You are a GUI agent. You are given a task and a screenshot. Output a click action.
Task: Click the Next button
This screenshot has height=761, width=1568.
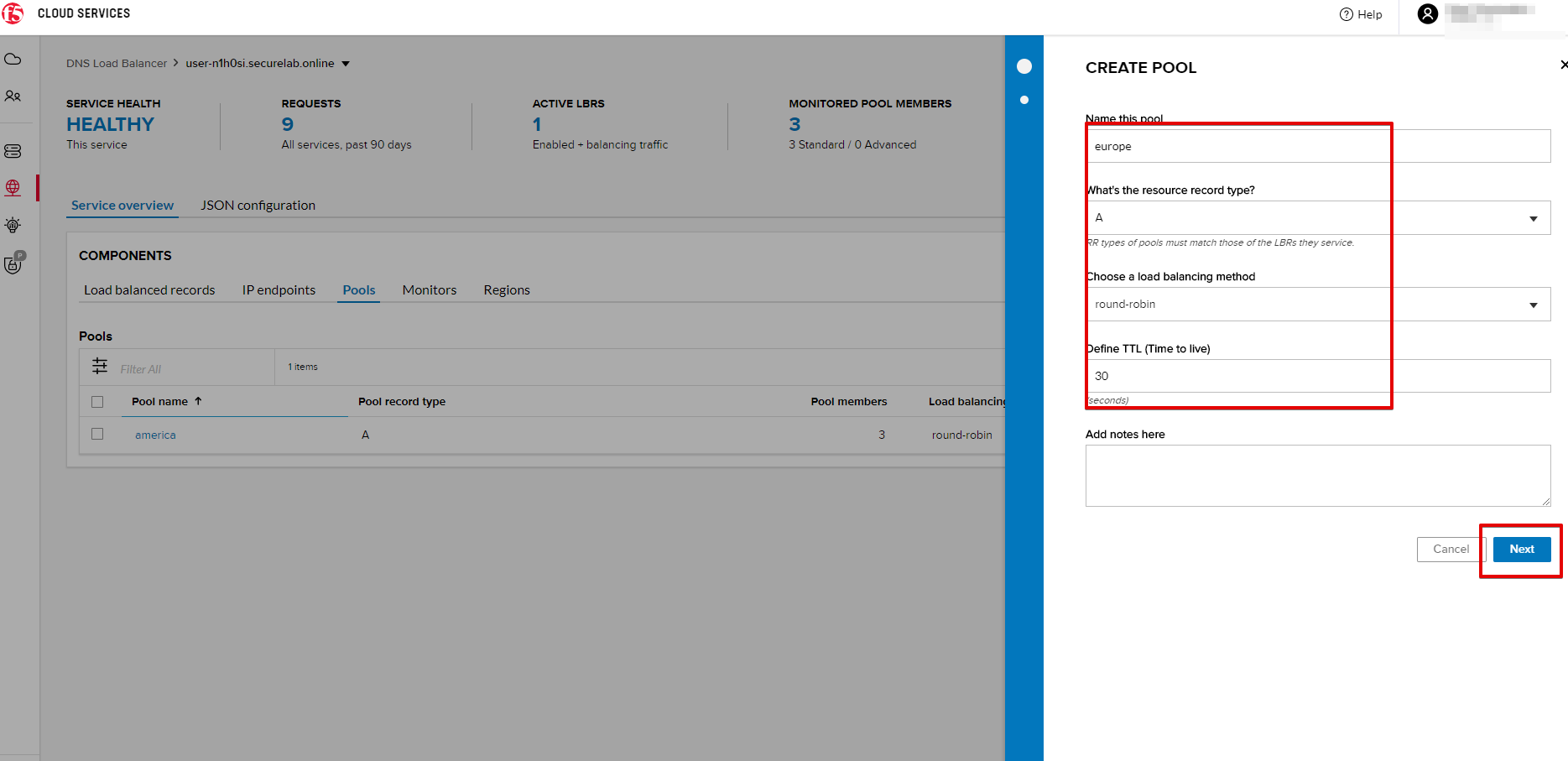tap(1522, 550)
